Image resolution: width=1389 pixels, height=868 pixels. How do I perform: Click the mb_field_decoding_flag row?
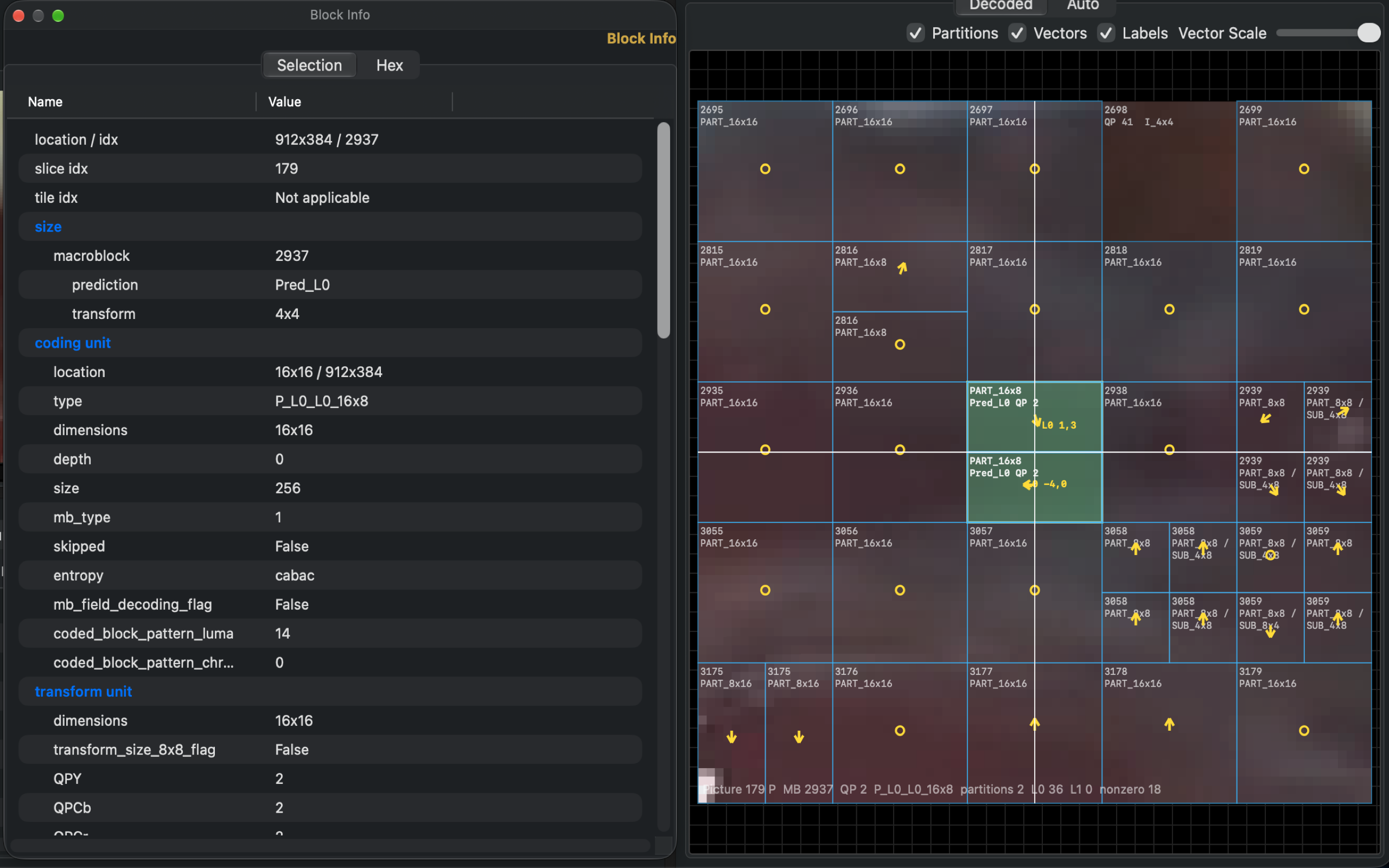(x=330, y=604)
